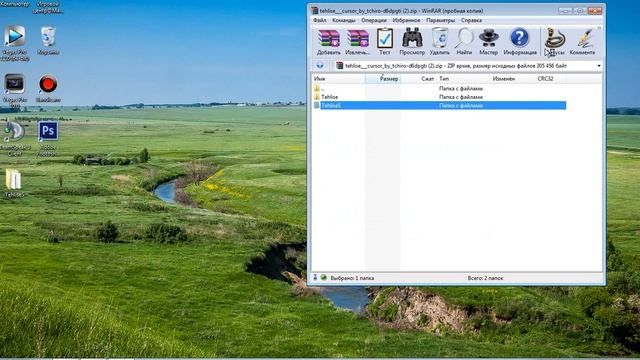The height and width of the screenshot is (360, 640).
Task: Show archive Информация
Action: click(520, 41)
